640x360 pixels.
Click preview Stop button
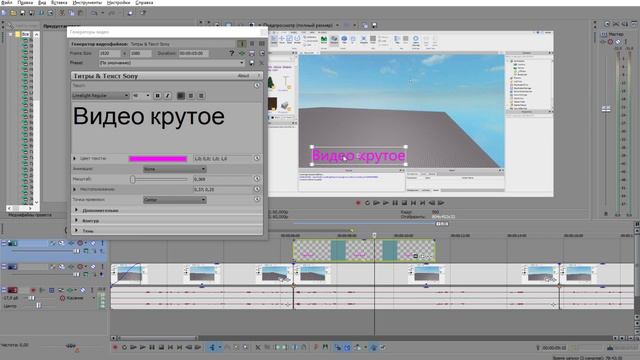coord(404,203)
